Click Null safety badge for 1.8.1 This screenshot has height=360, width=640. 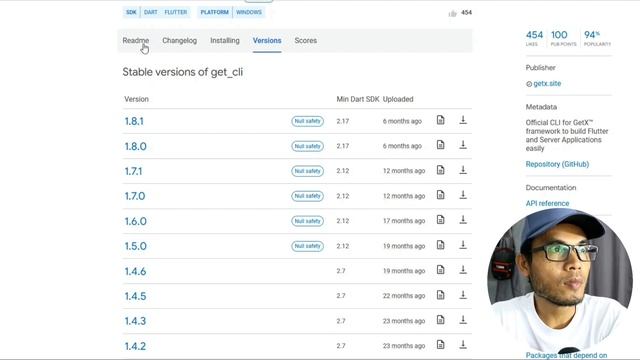[307, 121]
